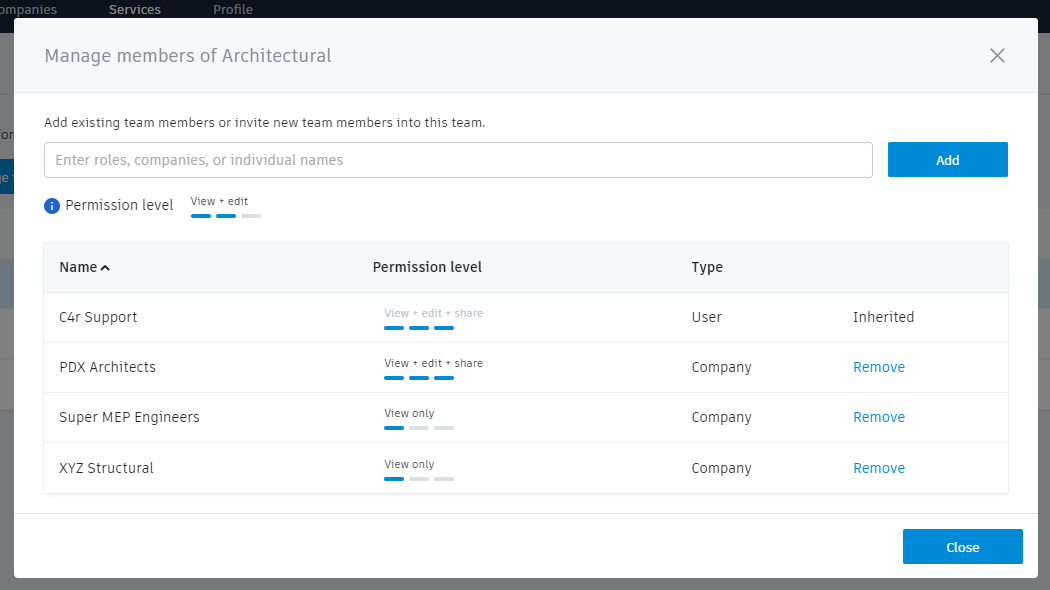Click the Add button
Screen dimensions: 1050x590
click(x=947, y=160)
